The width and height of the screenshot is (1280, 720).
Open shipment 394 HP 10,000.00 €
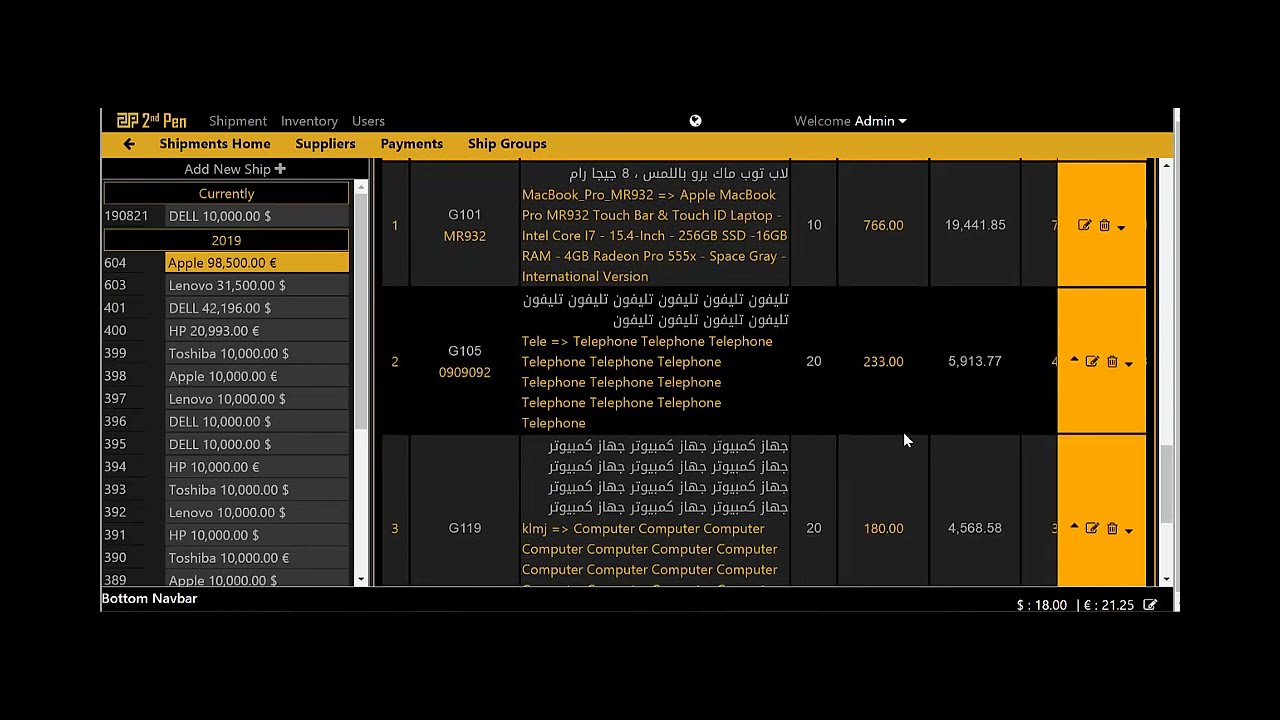pos(226,467)
